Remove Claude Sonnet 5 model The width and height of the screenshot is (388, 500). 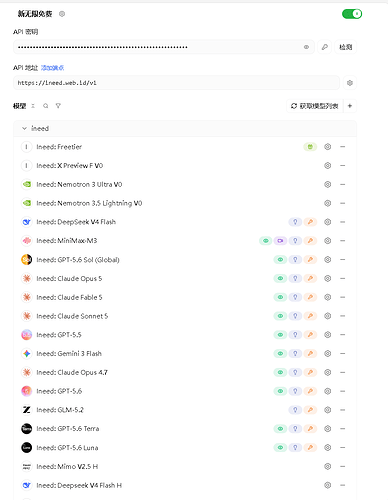[342, 316]
